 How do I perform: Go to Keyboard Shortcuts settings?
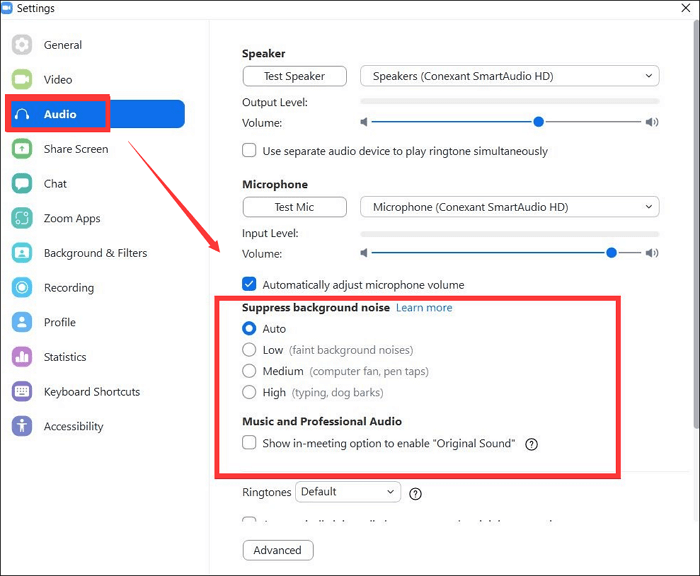(x=91, y=392)
